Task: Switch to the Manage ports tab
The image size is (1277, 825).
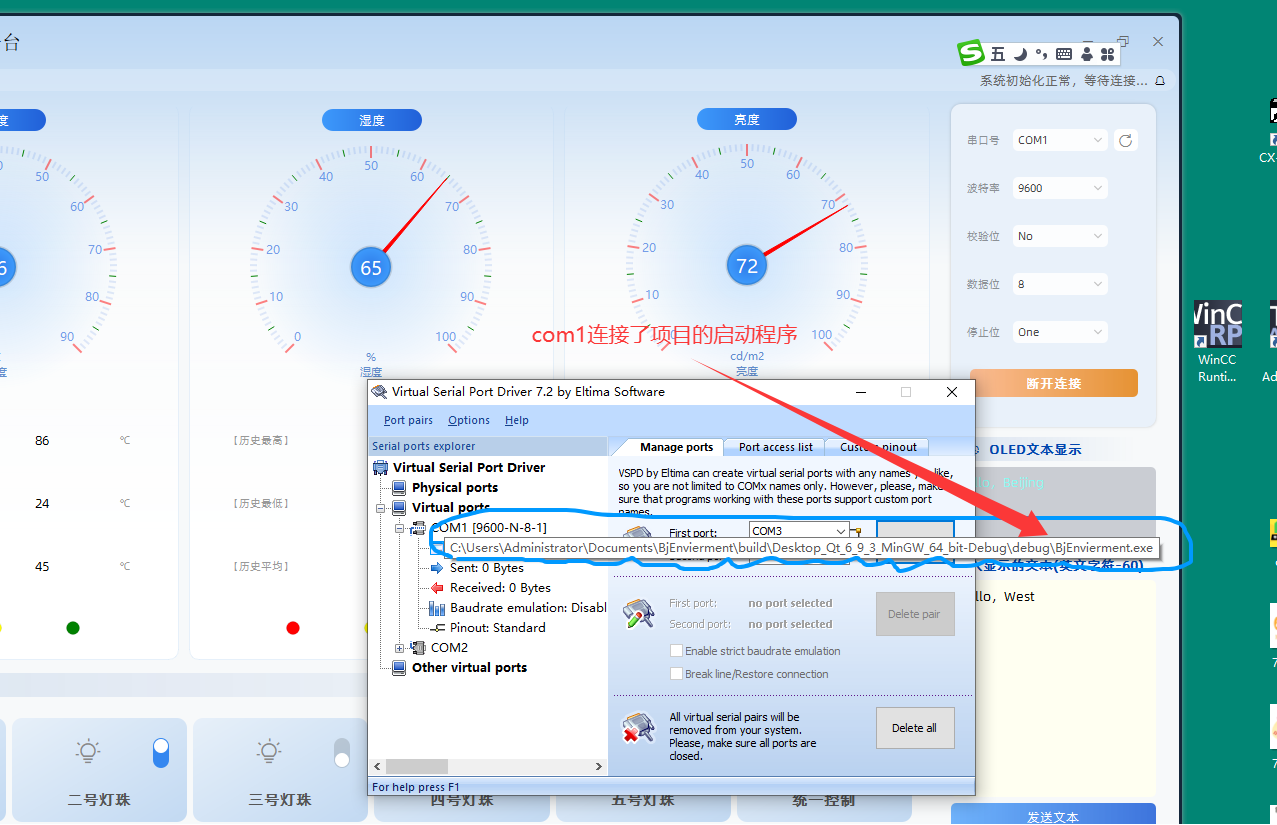Action: tap(677, 447)
